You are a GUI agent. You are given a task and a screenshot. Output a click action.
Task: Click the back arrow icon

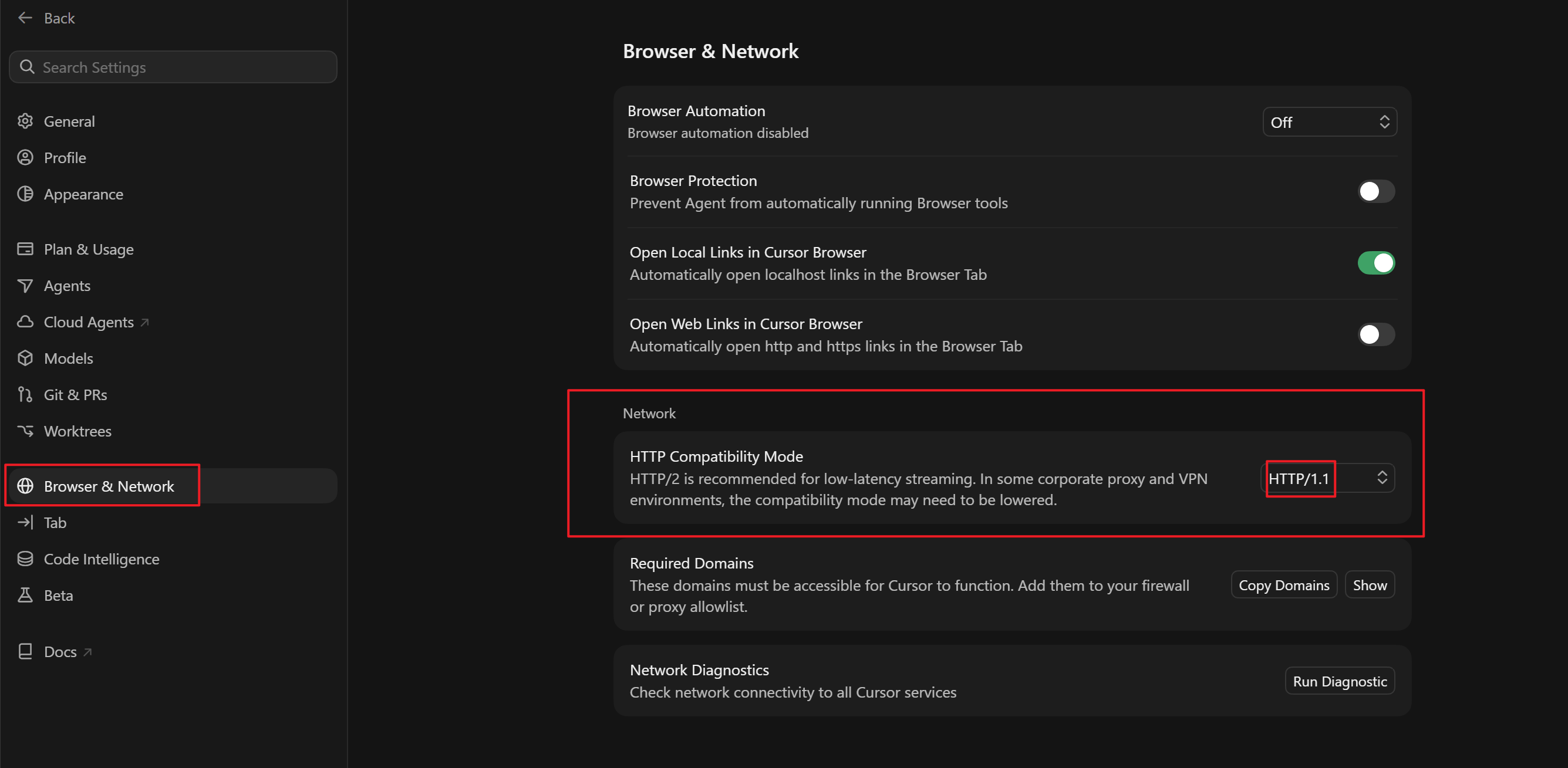tap(25, 18)
